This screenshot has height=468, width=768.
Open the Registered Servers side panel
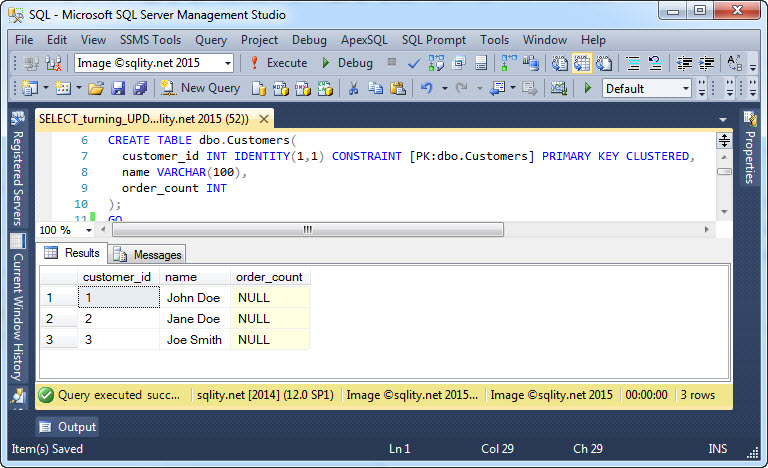coord(18,170)
